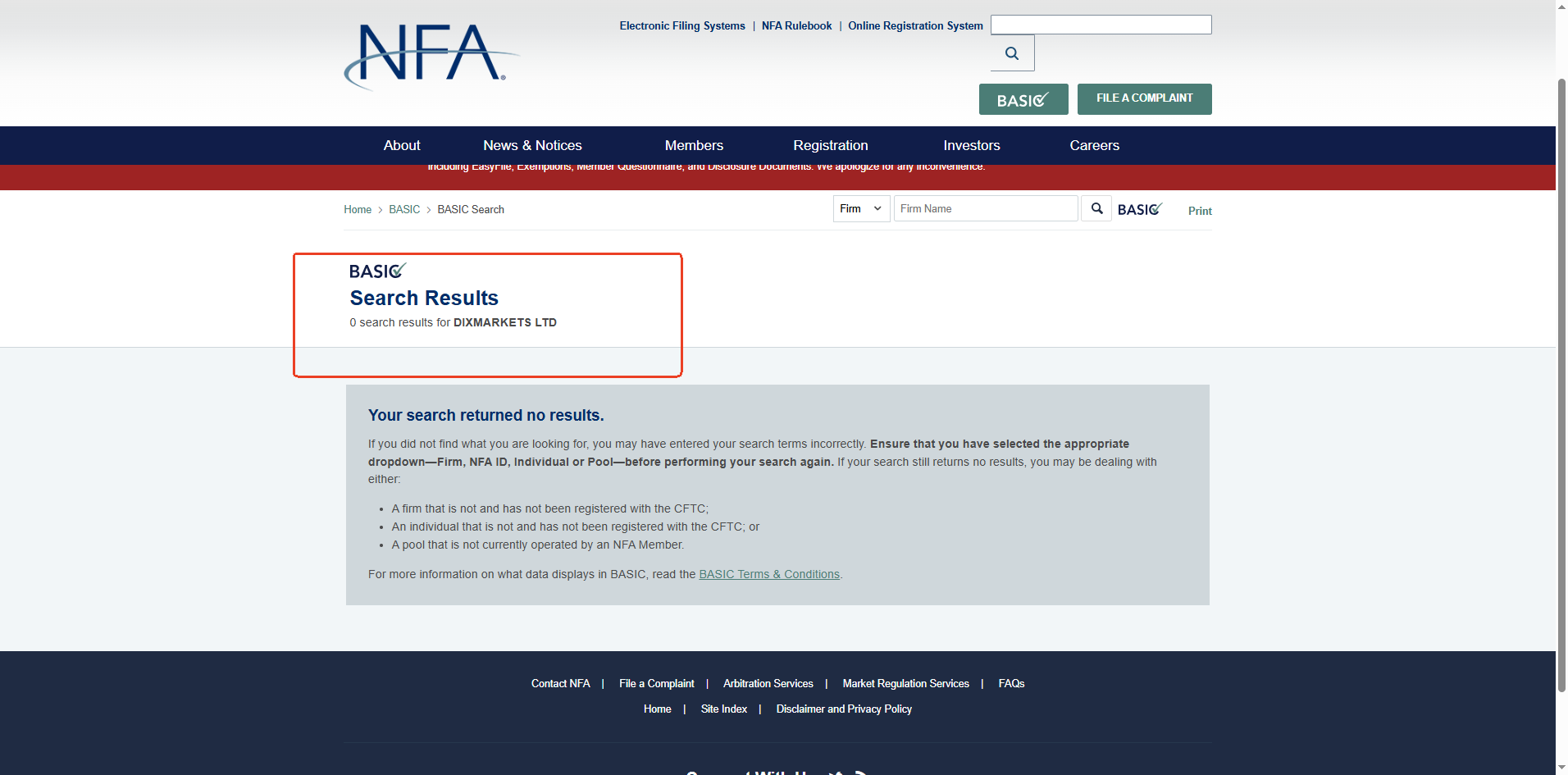Click the "0 search results for DIXMARKETS LTD" text
The height and width of the screenshot is (775, 1568).
[454, 322]
